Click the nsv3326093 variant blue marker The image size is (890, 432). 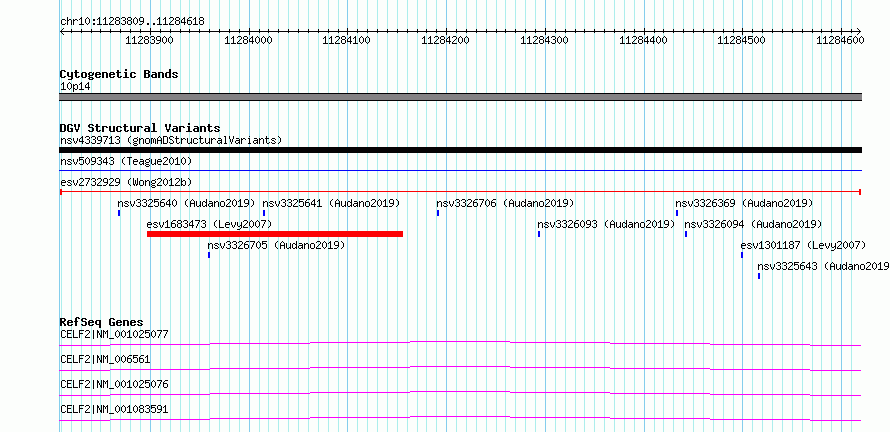click(539, 234)
